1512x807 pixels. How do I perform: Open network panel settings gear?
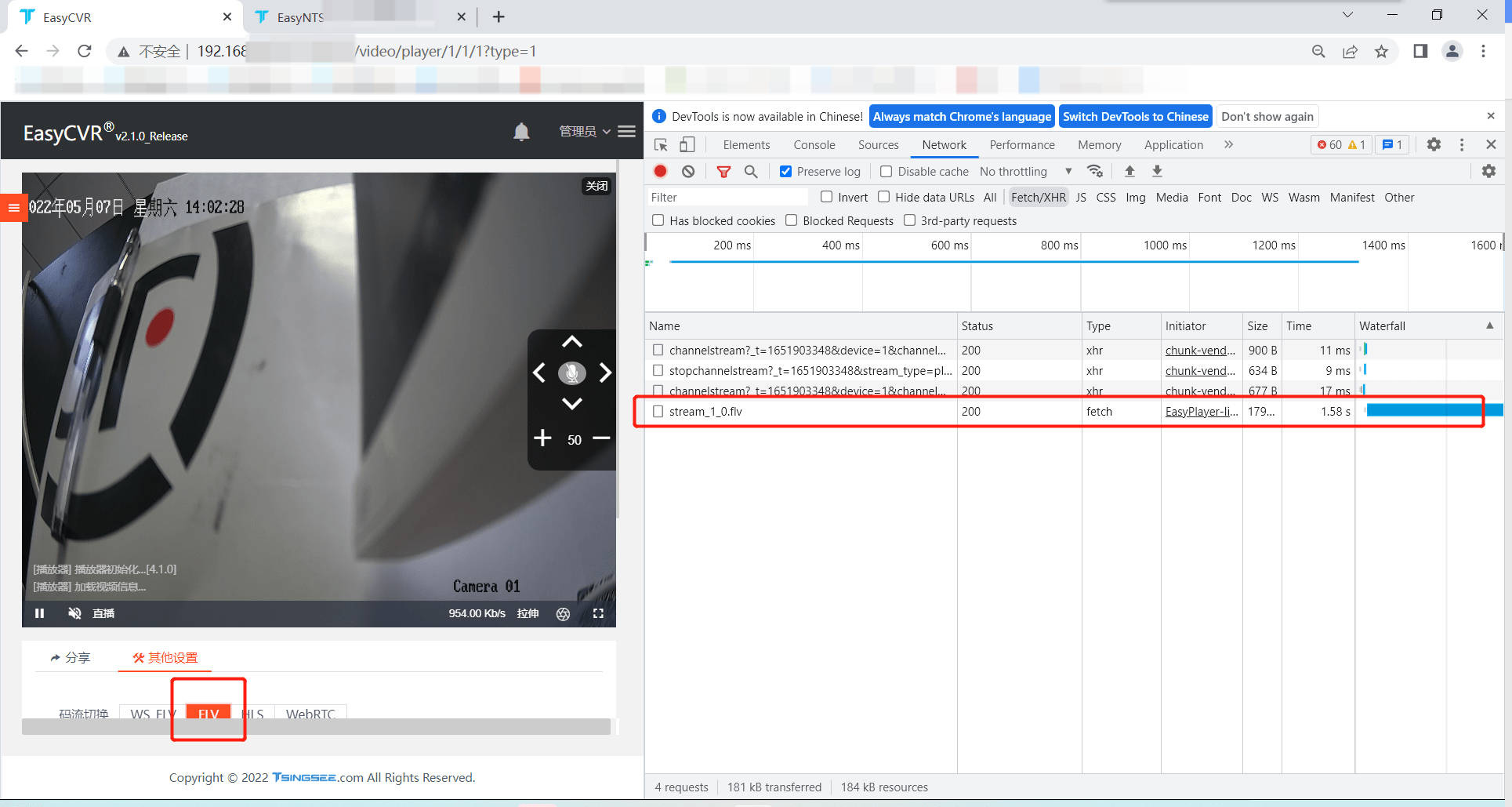pyautogui.click(x=1488, y=171)
